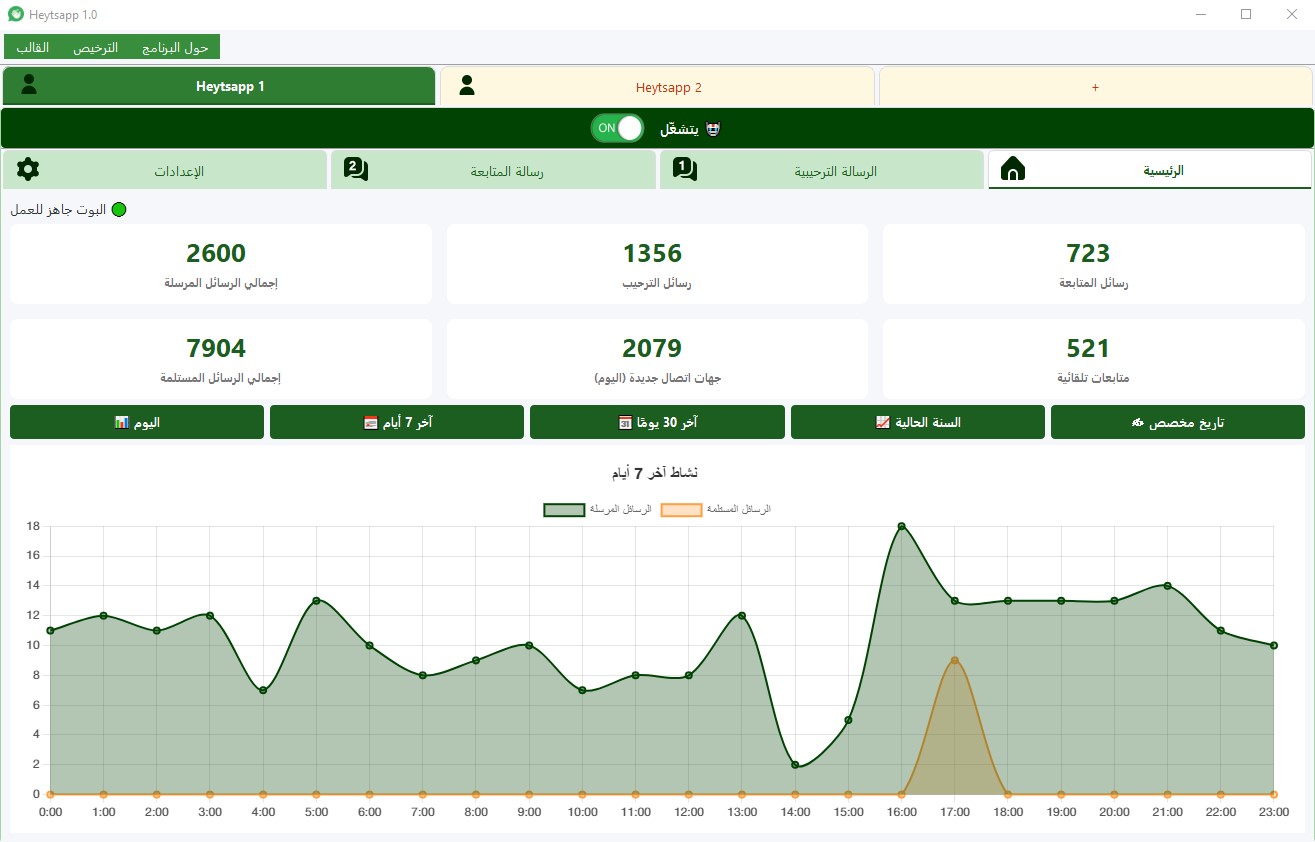Show السنة الحالية statistics

[x=918, y=422]
